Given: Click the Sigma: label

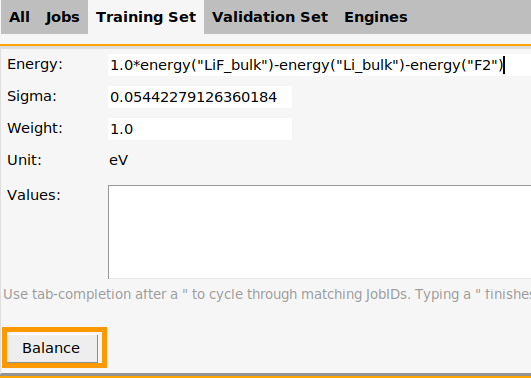Looking at the screenshot, I should (x=32, y=97).
